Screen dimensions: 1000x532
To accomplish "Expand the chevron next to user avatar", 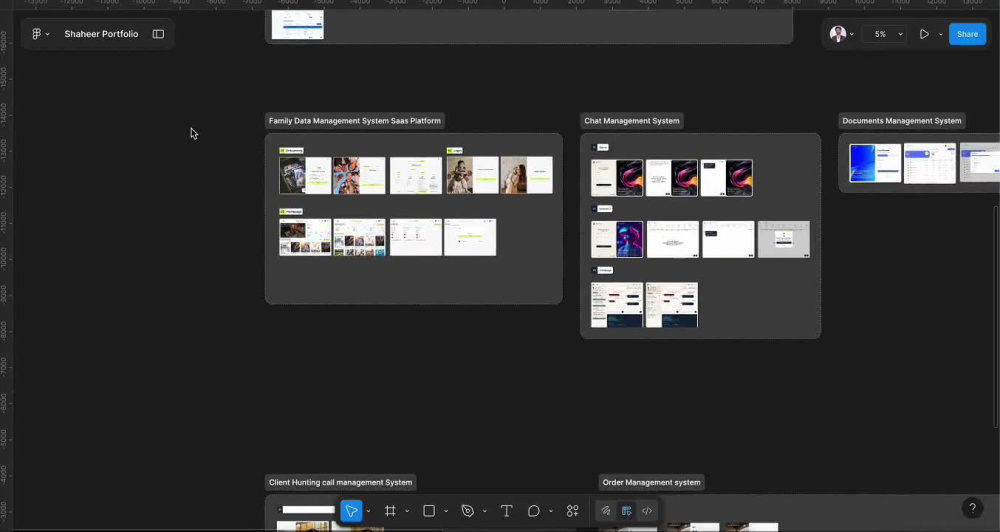I will tap(852, 34).
